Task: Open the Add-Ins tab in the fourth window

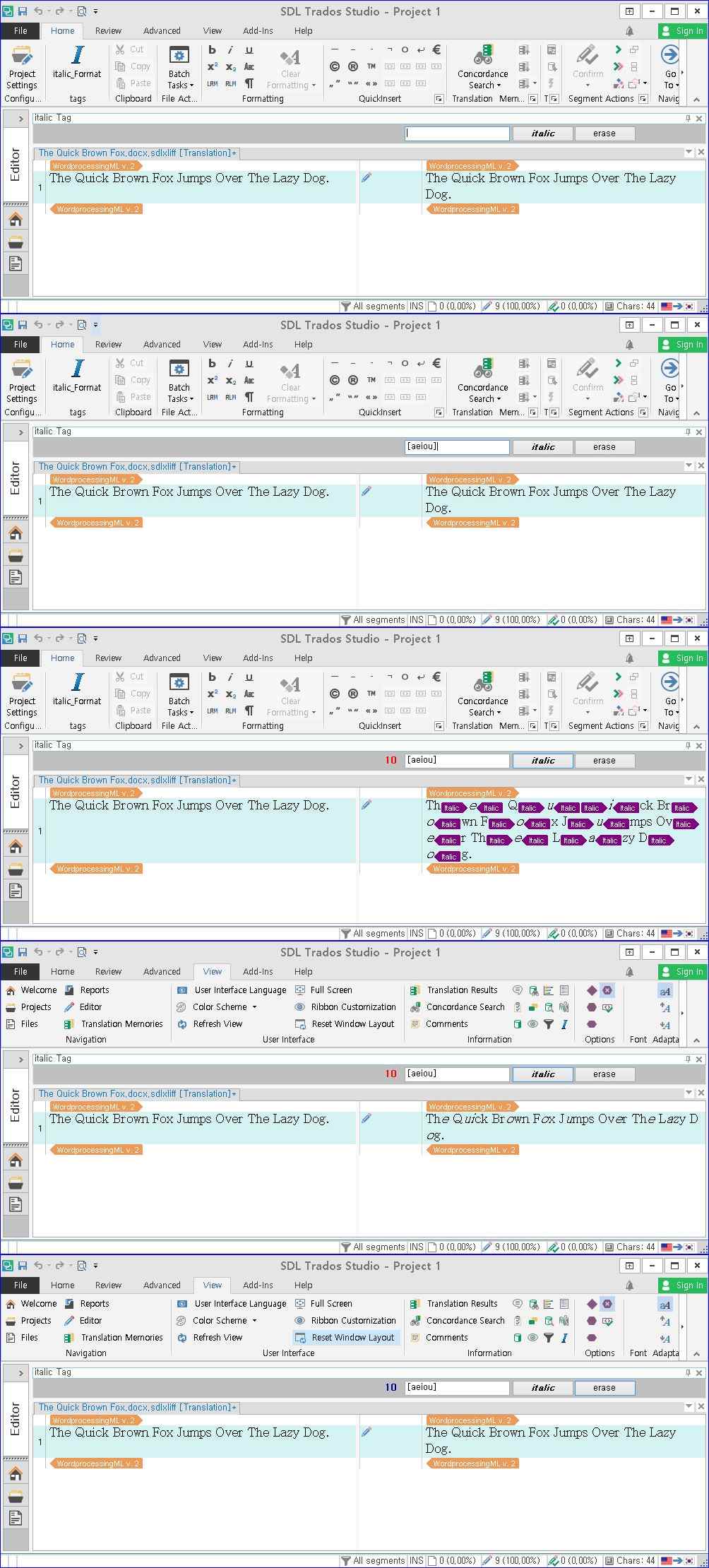Action: [258, 972]
